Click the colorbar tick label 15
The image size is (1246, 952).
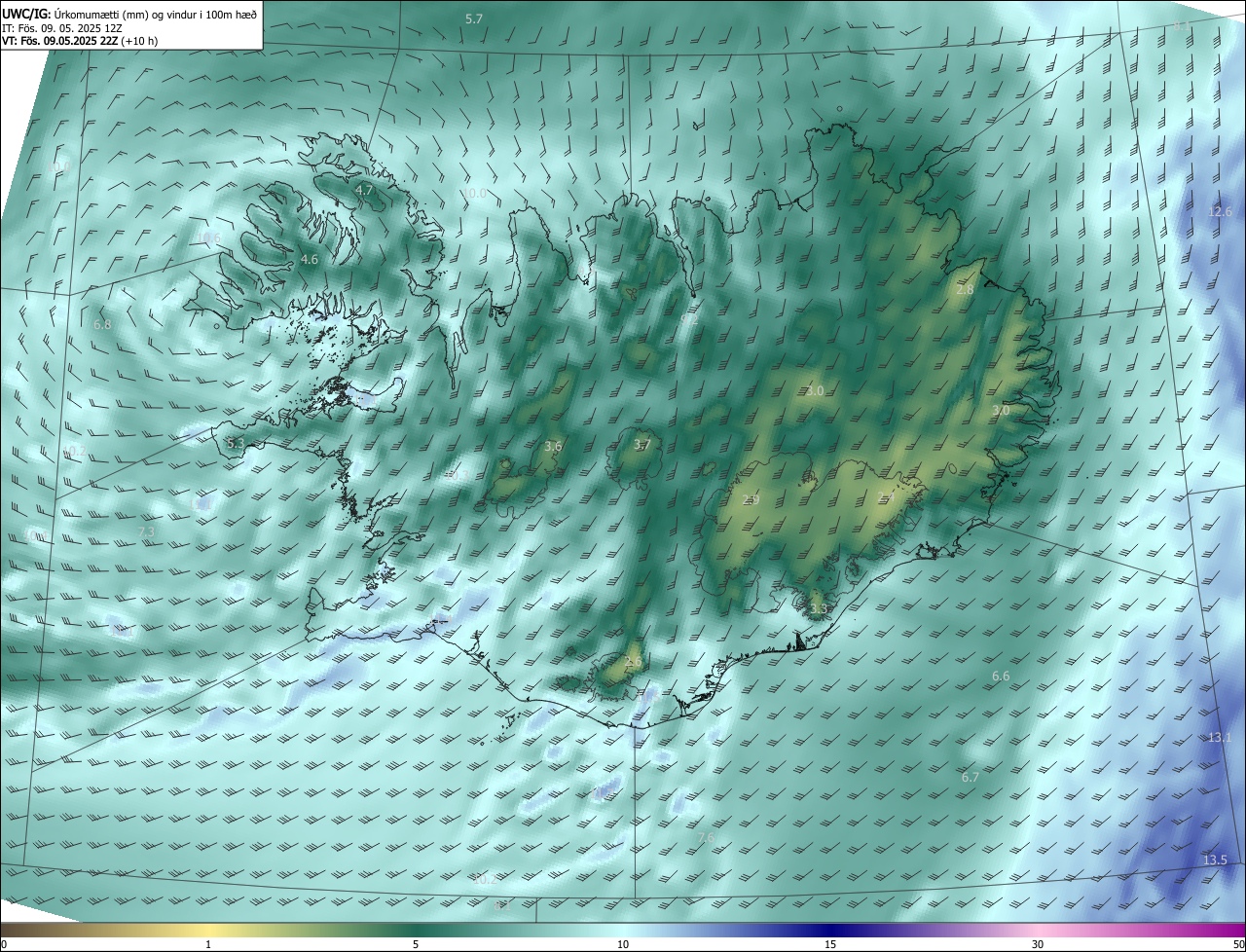click(830, 944)
